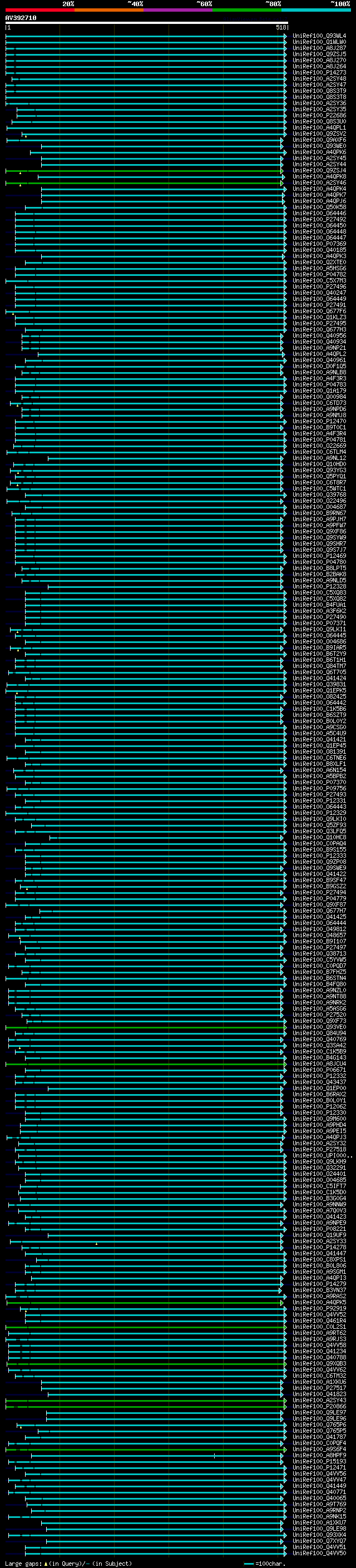Click the AV392710 query name
Image resolution: width=356 pixels, height=1568 pixels.
[21, 18]
